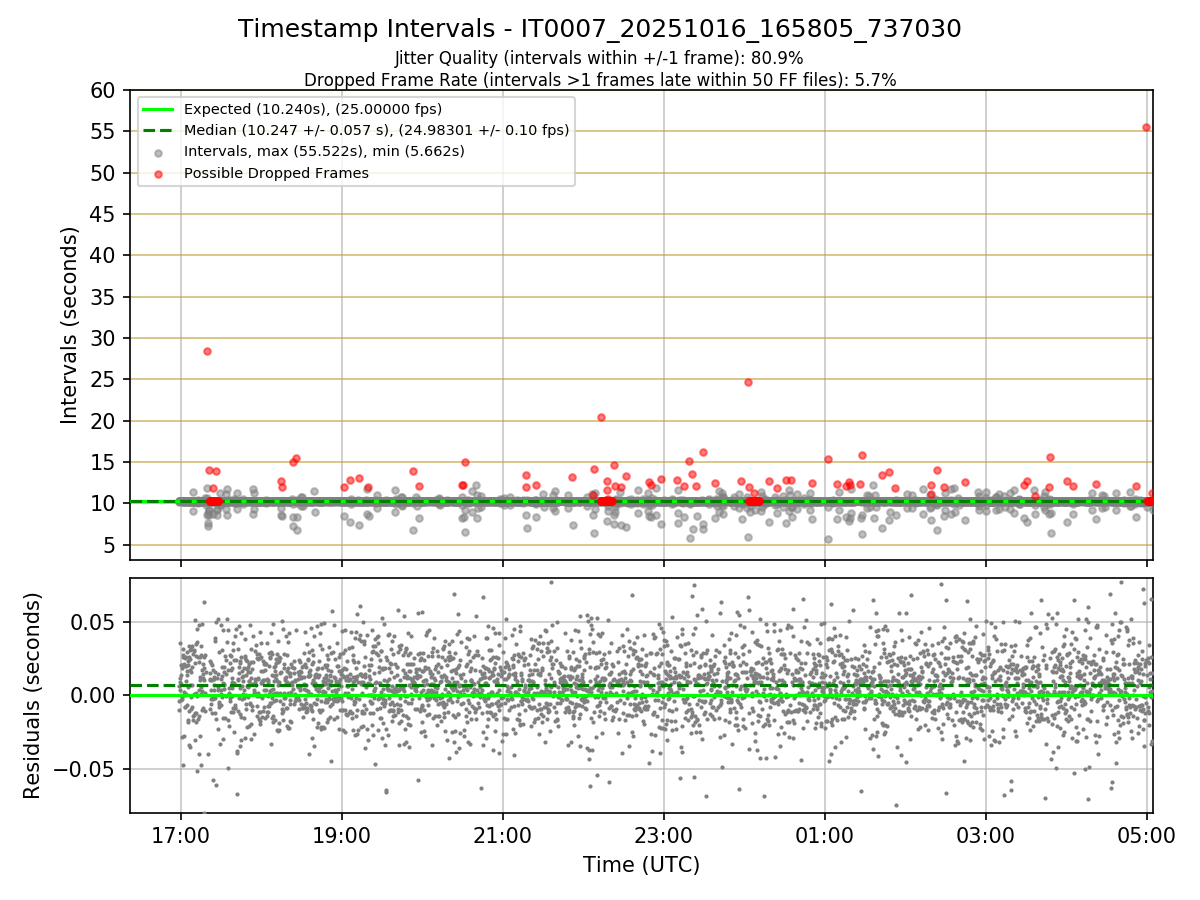The width and height of the screenshot is (1200, 900).
Task: Click the '10' tick on the intervals axis
Action: (x=103, y=504)
